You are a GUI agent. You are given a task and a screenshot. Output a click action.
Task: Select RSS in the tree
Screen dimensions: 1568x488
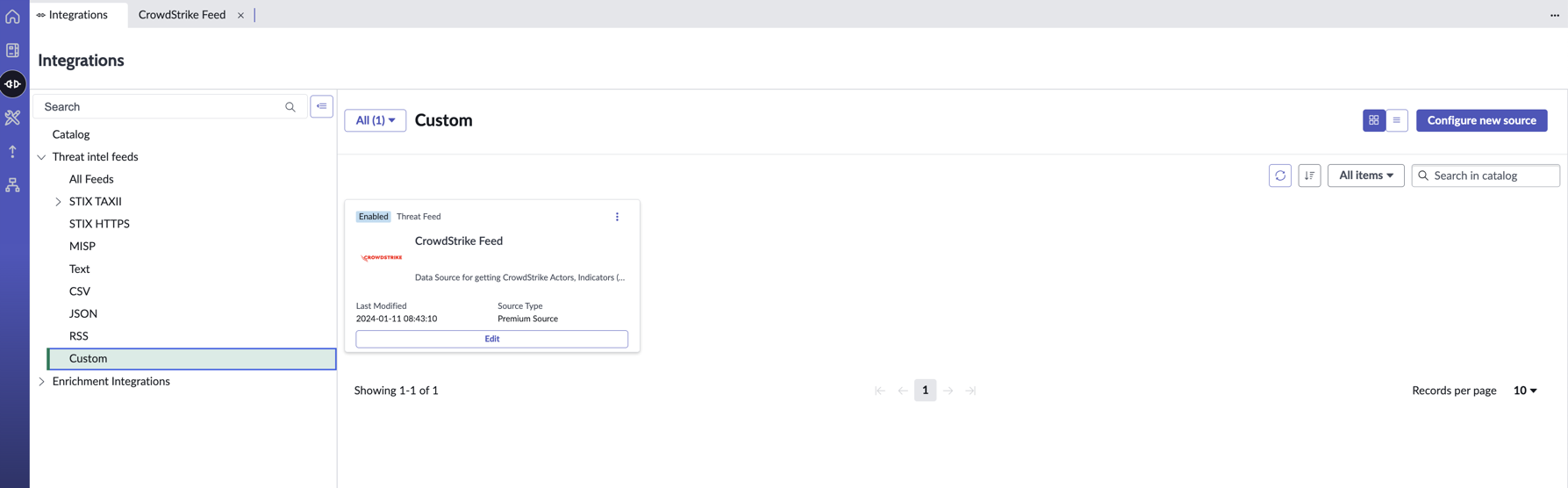(78, 336)
